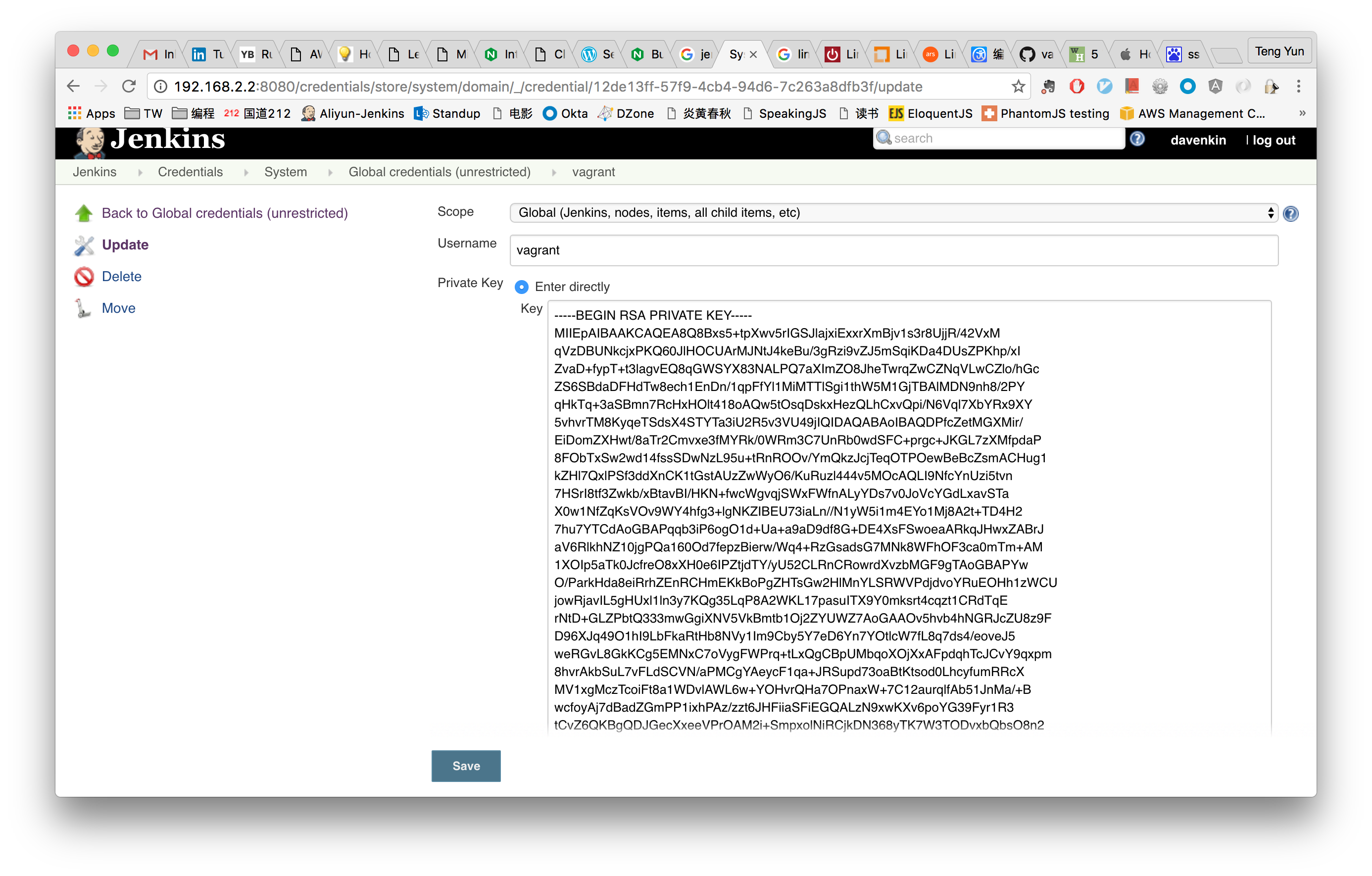
Task: Click the Delete red icon
Action: [x=85, y=276]
